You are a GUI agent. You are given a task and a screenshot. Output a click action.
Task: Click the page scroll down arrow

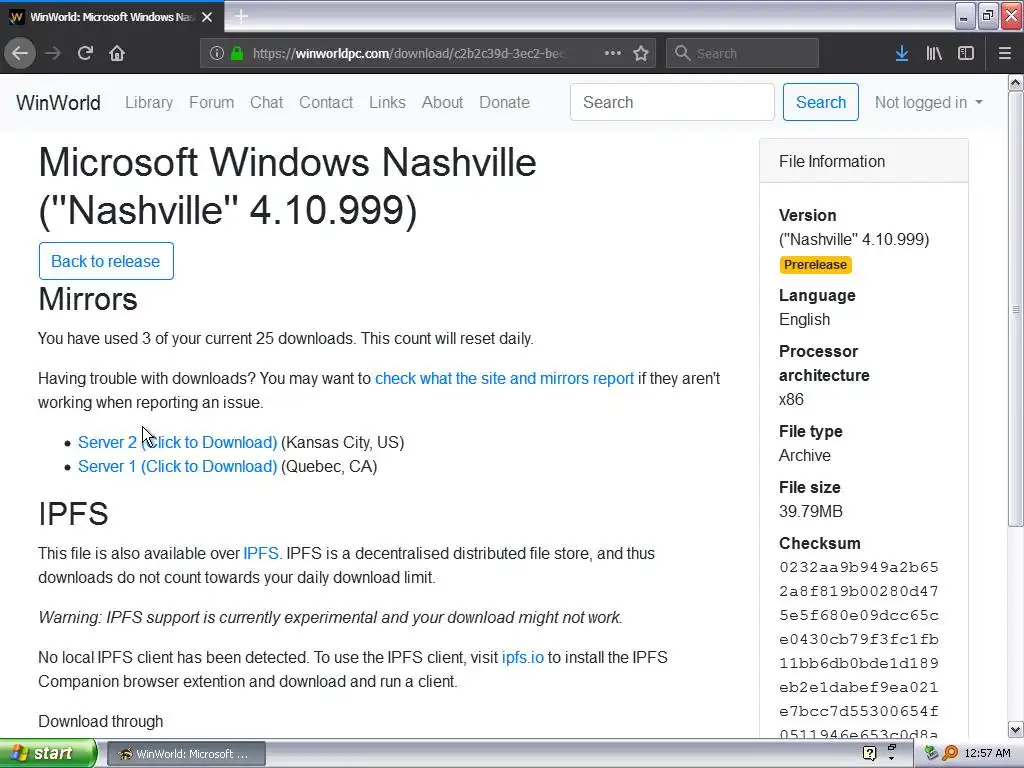pyautogui.click(x=1016, y=729)
